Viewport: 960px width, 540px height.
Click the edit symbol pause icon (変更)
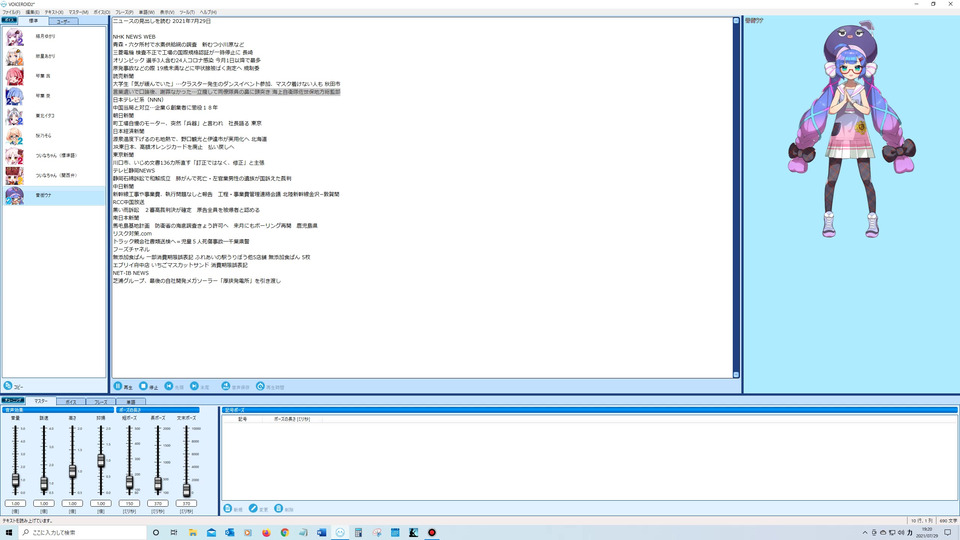click(253, 509)
